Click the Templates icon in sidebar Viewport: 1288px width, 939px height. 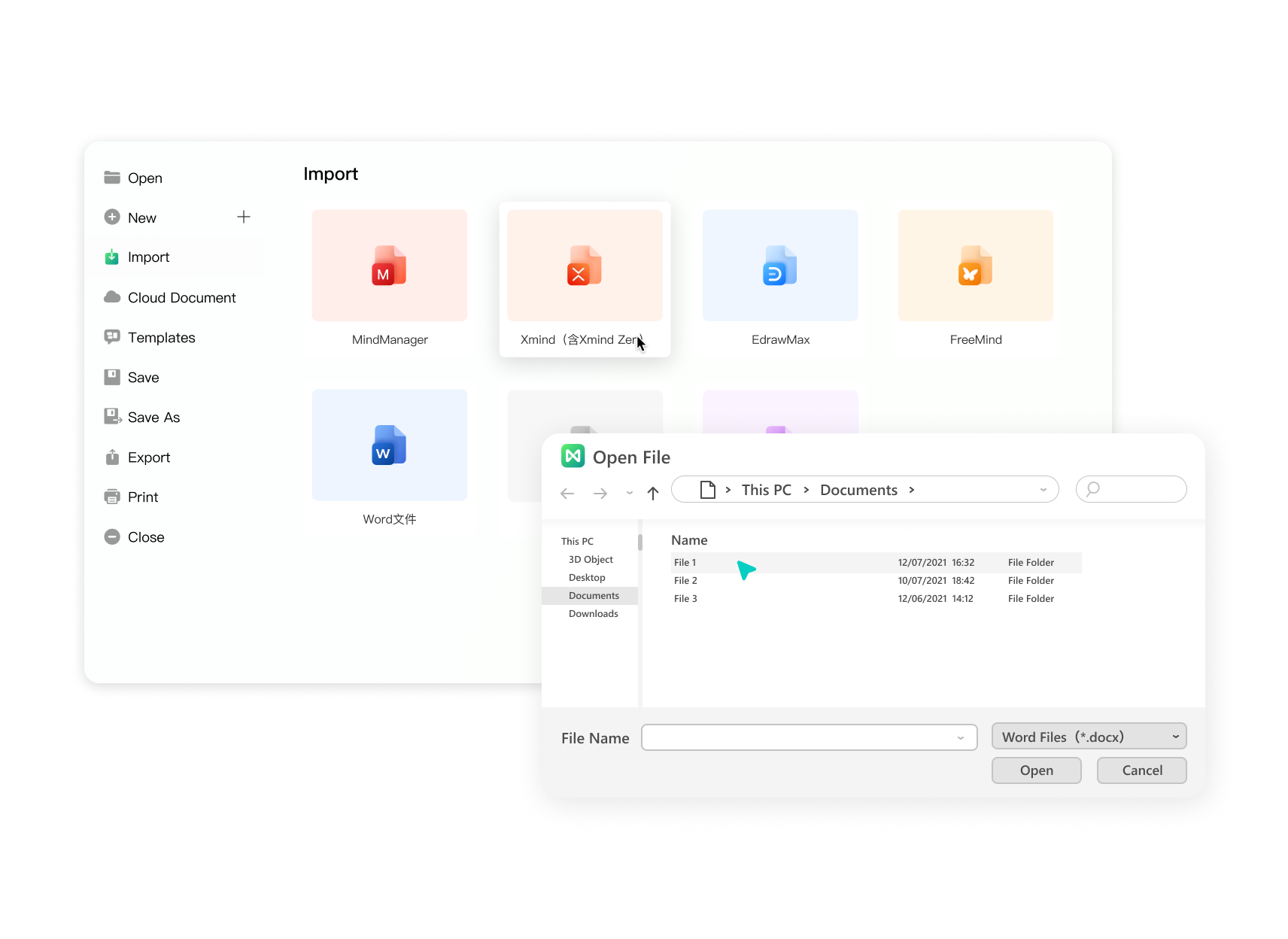pos(112,337)
